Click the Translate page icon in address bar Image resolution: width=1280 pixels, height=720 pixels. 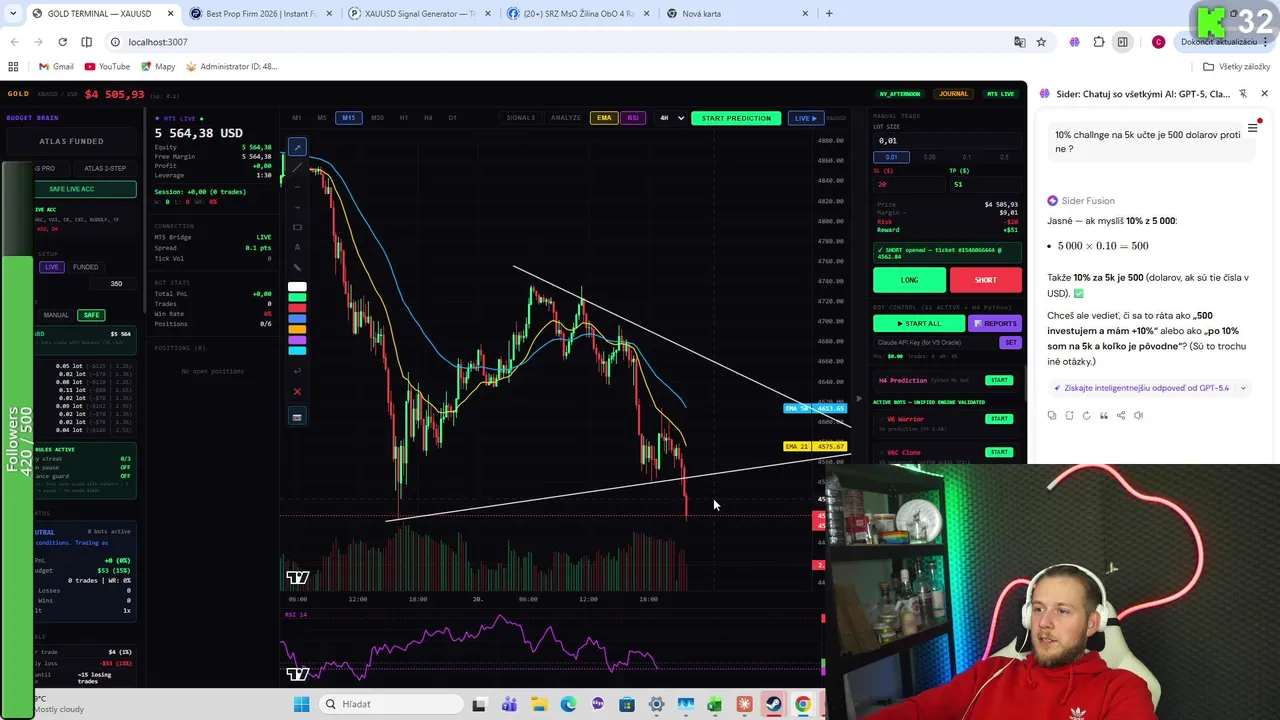pos(1019,42)
